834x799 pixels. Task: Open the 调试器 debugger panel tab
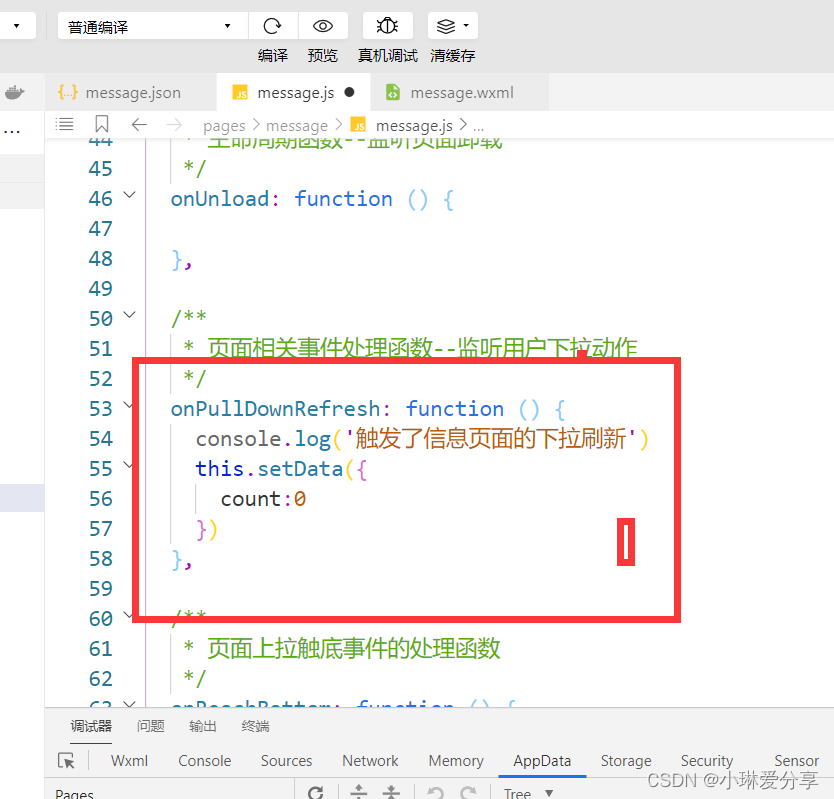tap(91, 726)
